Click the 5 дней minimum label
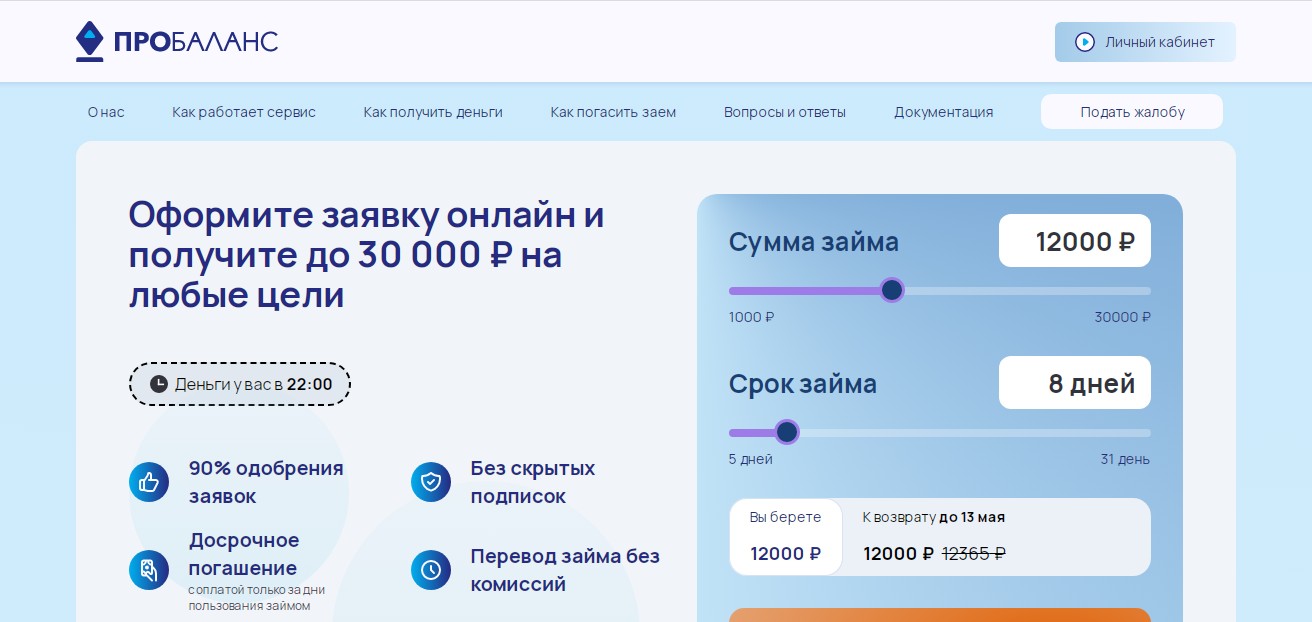The image size is (1312, 622). [x=751, y=459]
